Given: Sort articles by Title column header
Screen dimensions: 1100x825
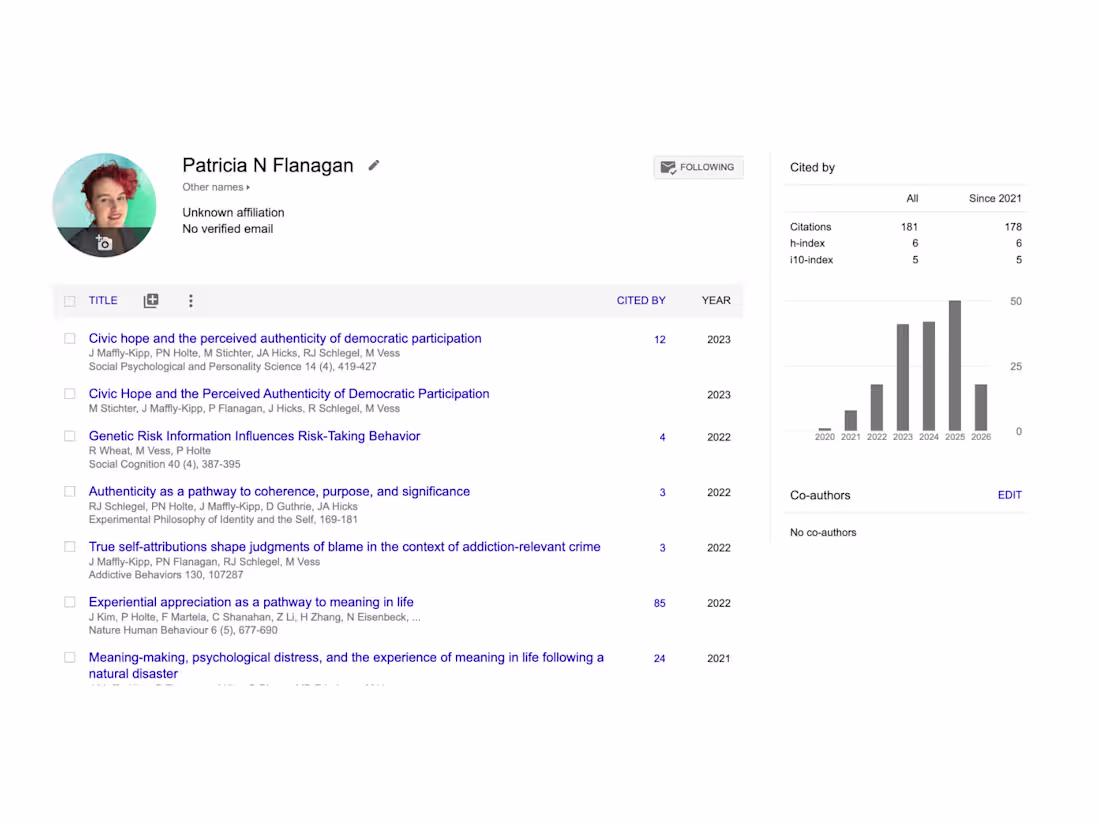Looking at the screenshot, I should tap(103, 300).
